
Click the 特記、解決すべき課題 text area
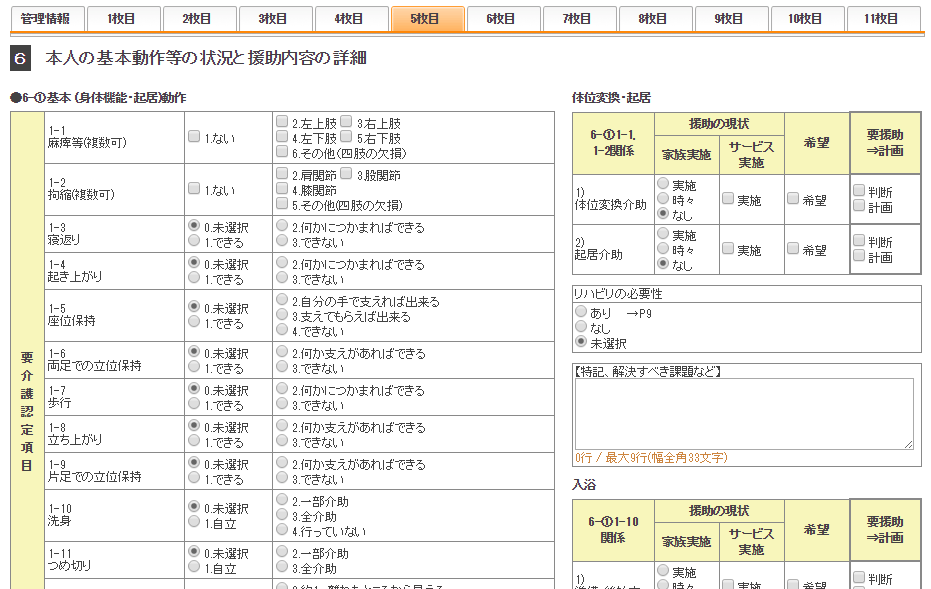tap(744, 414)
